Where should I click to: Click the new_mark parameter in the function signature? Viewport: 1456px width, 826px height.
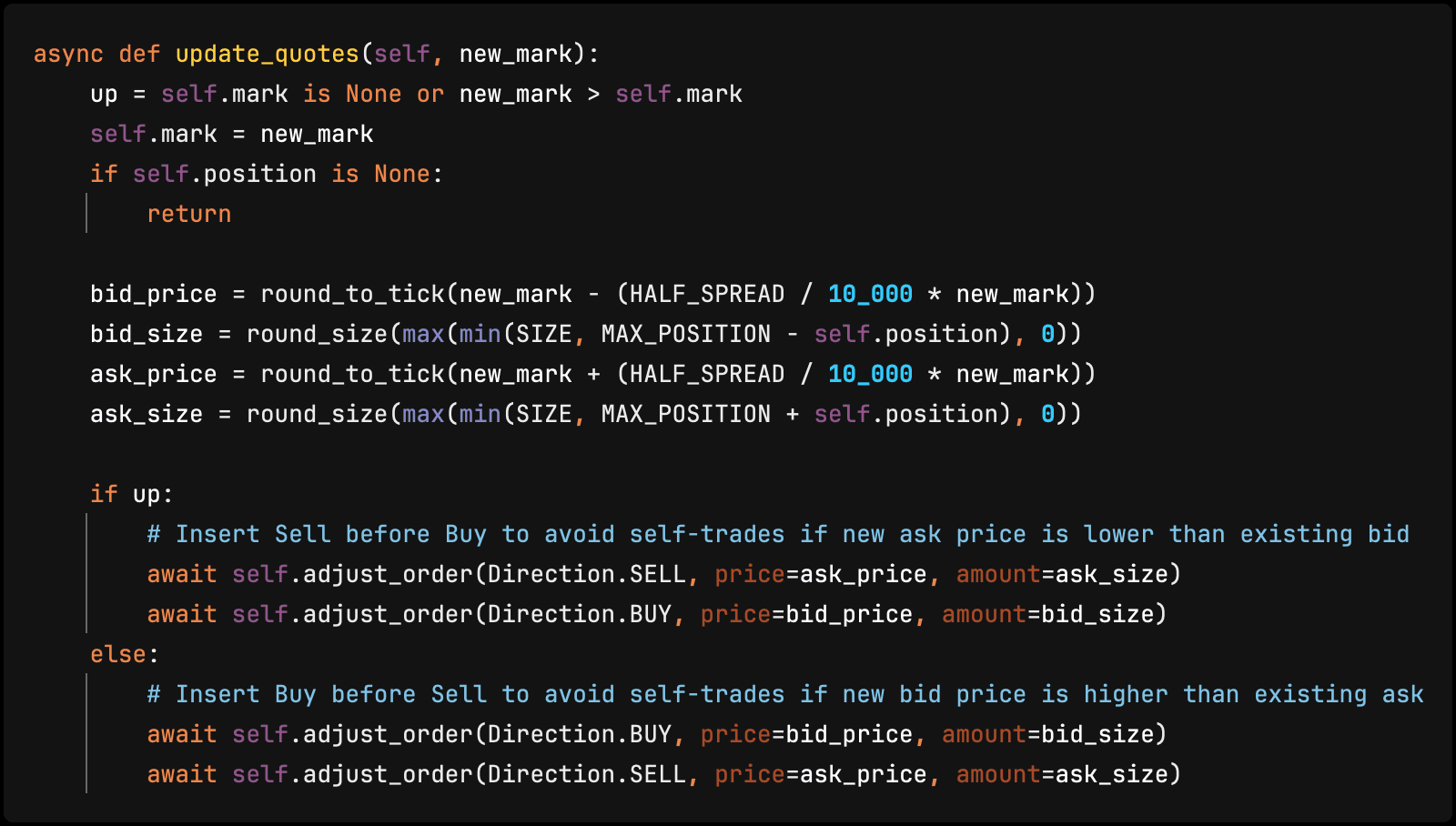pyautogui.click(x=516, y=55)
